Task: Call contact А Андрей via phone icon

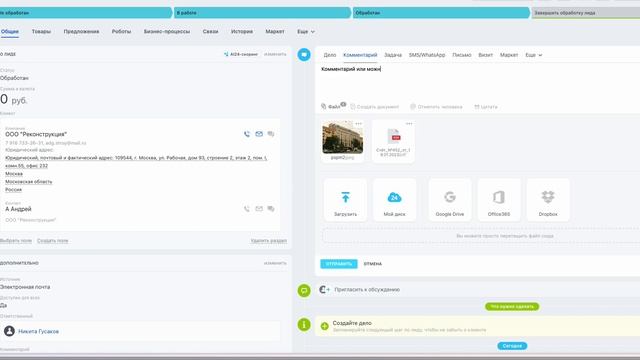Action: pos(247,209)
